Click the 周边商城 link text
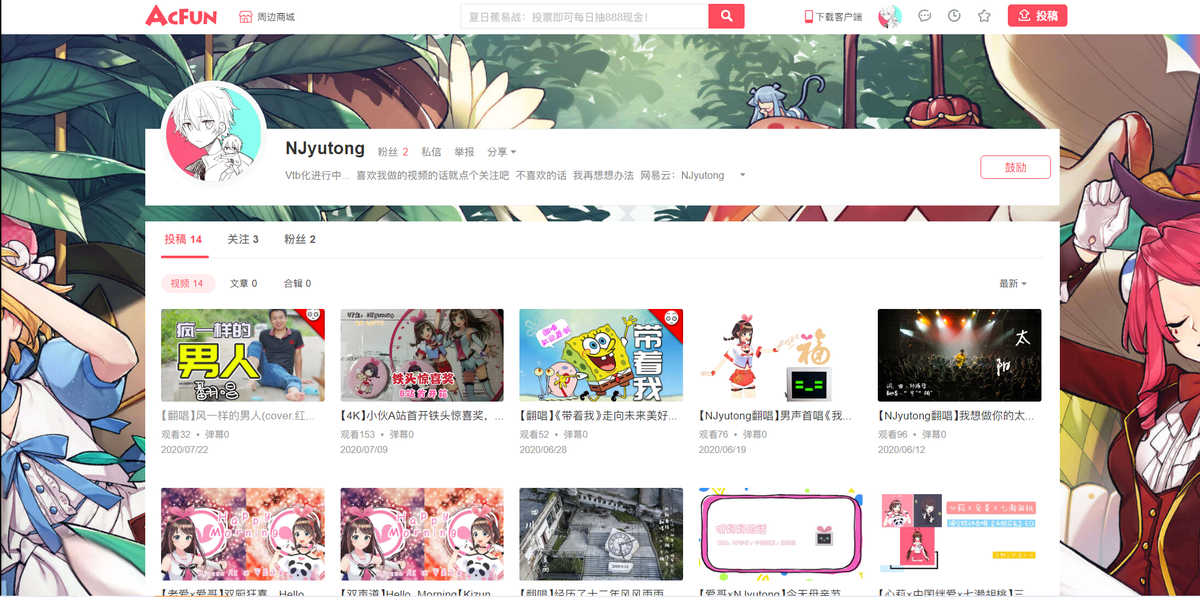The height and width of the screenshot is (597, 1200). (276, 17)
